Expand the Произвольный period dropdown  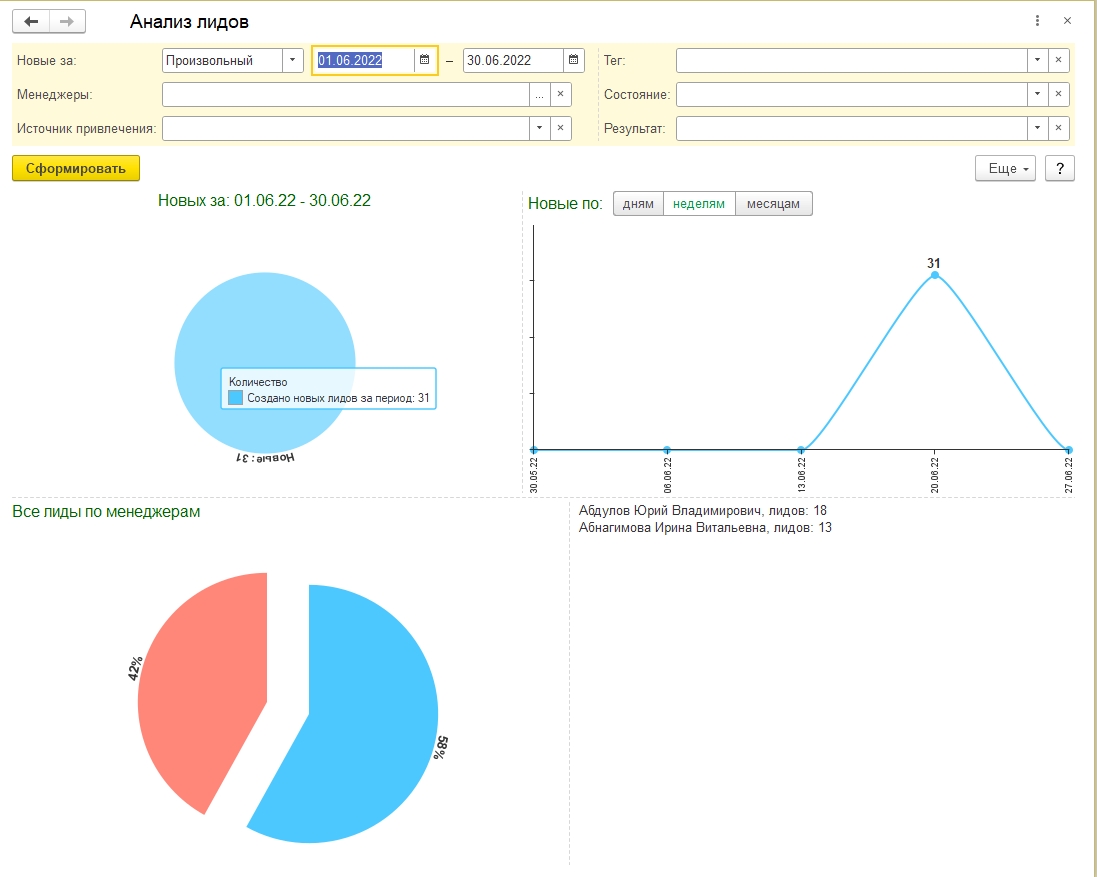click(292, 60)
